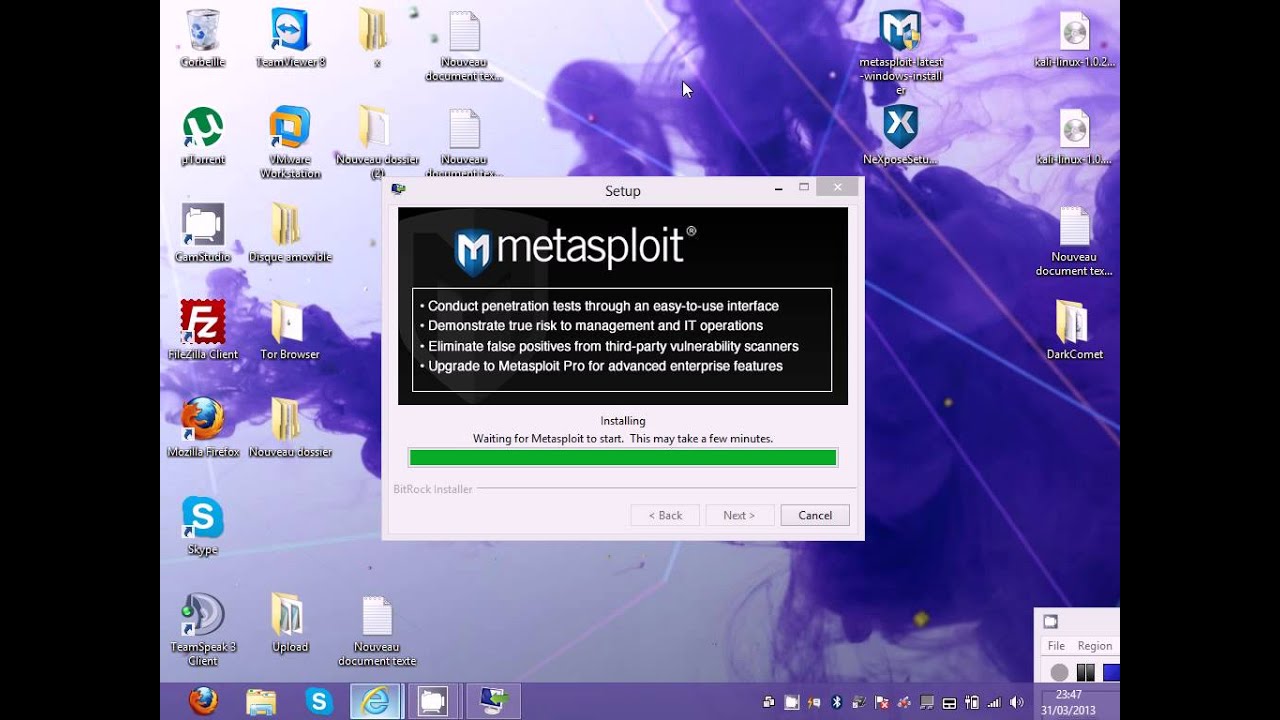Select the Upload folder on desktop
This screenshot has height=720, width=1280.
click(x=290, y=623)
